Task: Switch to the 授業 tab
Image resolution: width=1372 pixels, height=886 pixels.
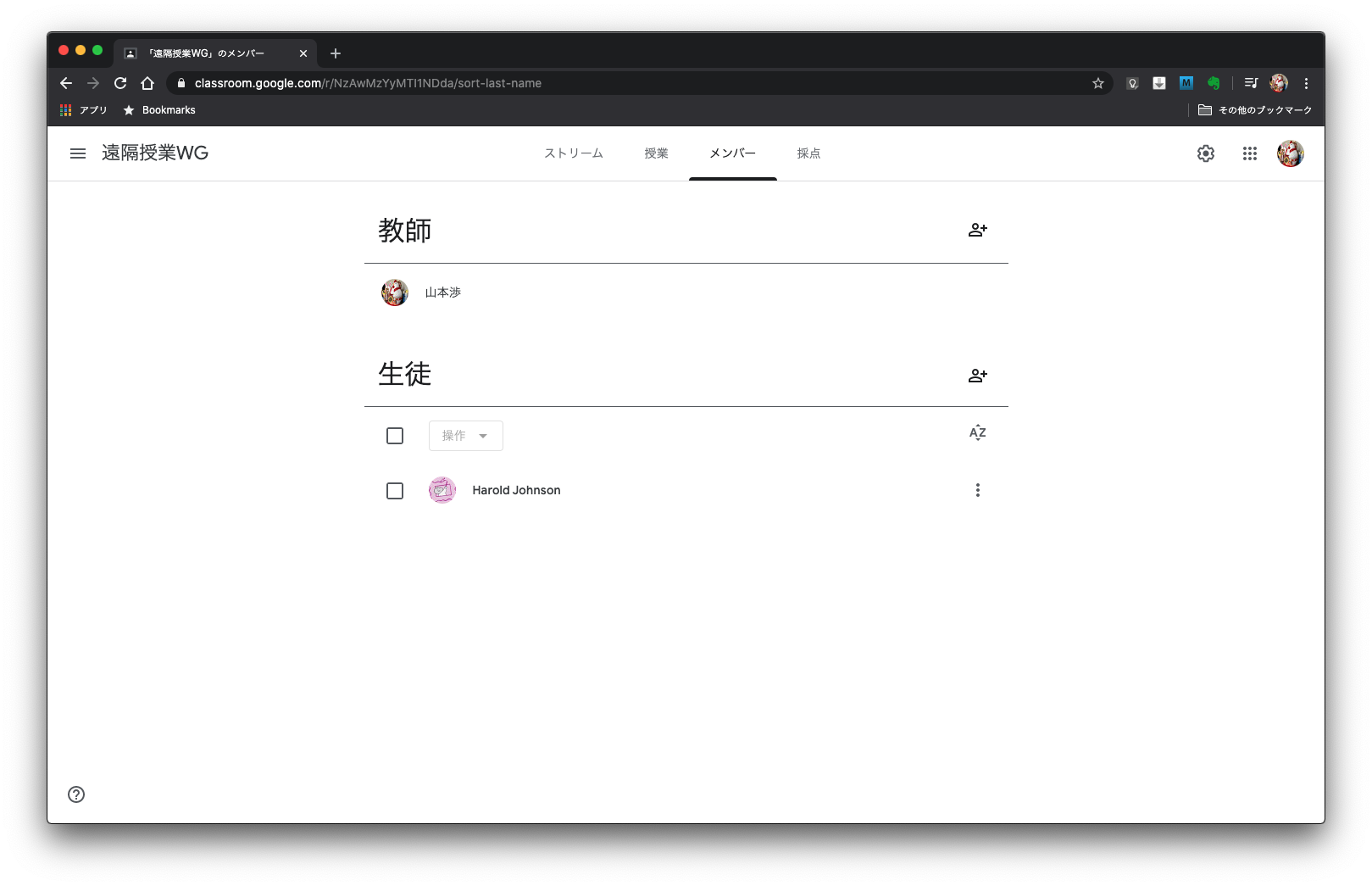Action: 656,153
